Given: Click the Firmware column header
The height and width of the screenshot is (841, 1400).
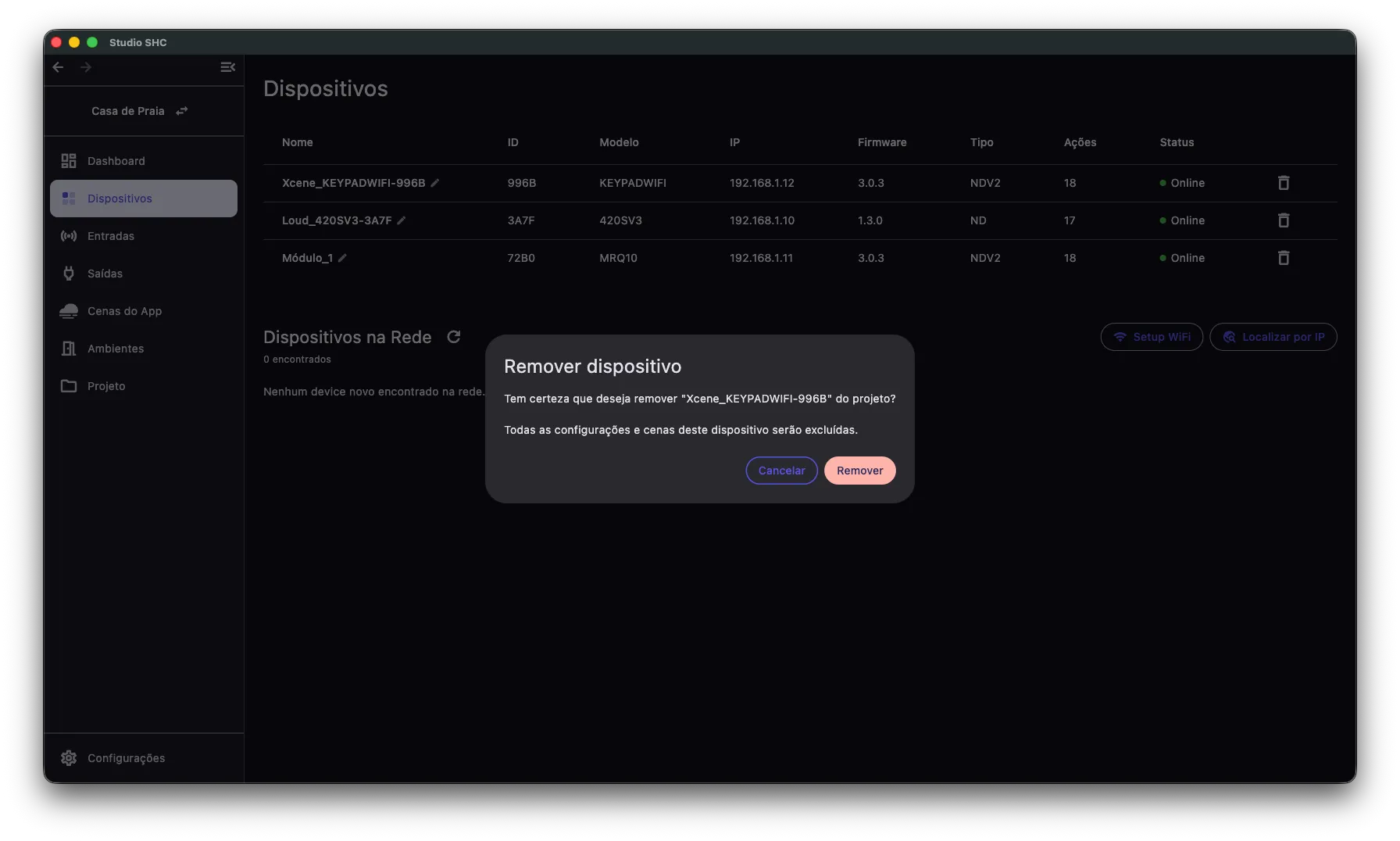Looking at the screenshot, I should (x=882, y=142).
